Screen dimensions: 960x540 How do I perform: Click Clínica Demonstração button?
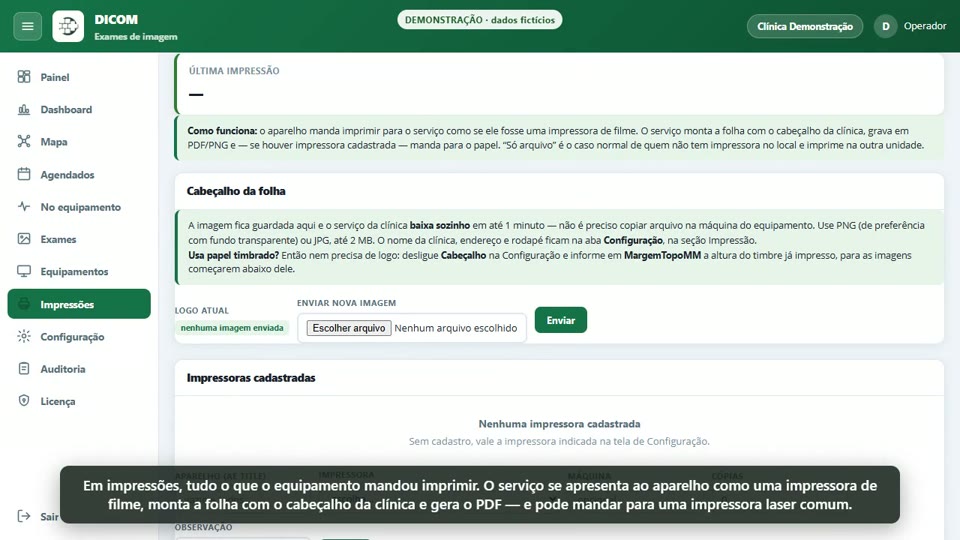click(x=804, y=26)
